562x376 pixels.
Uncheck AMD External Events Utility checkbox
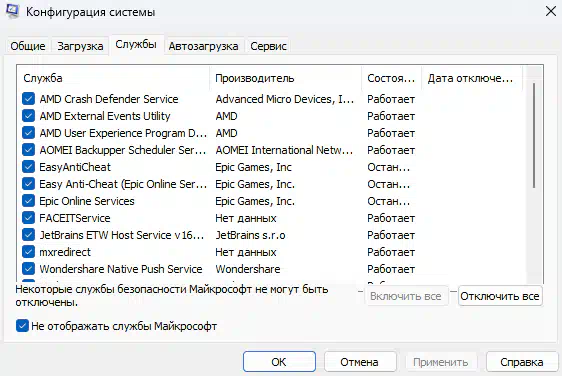pyautogui.click(x=28, y=116)
